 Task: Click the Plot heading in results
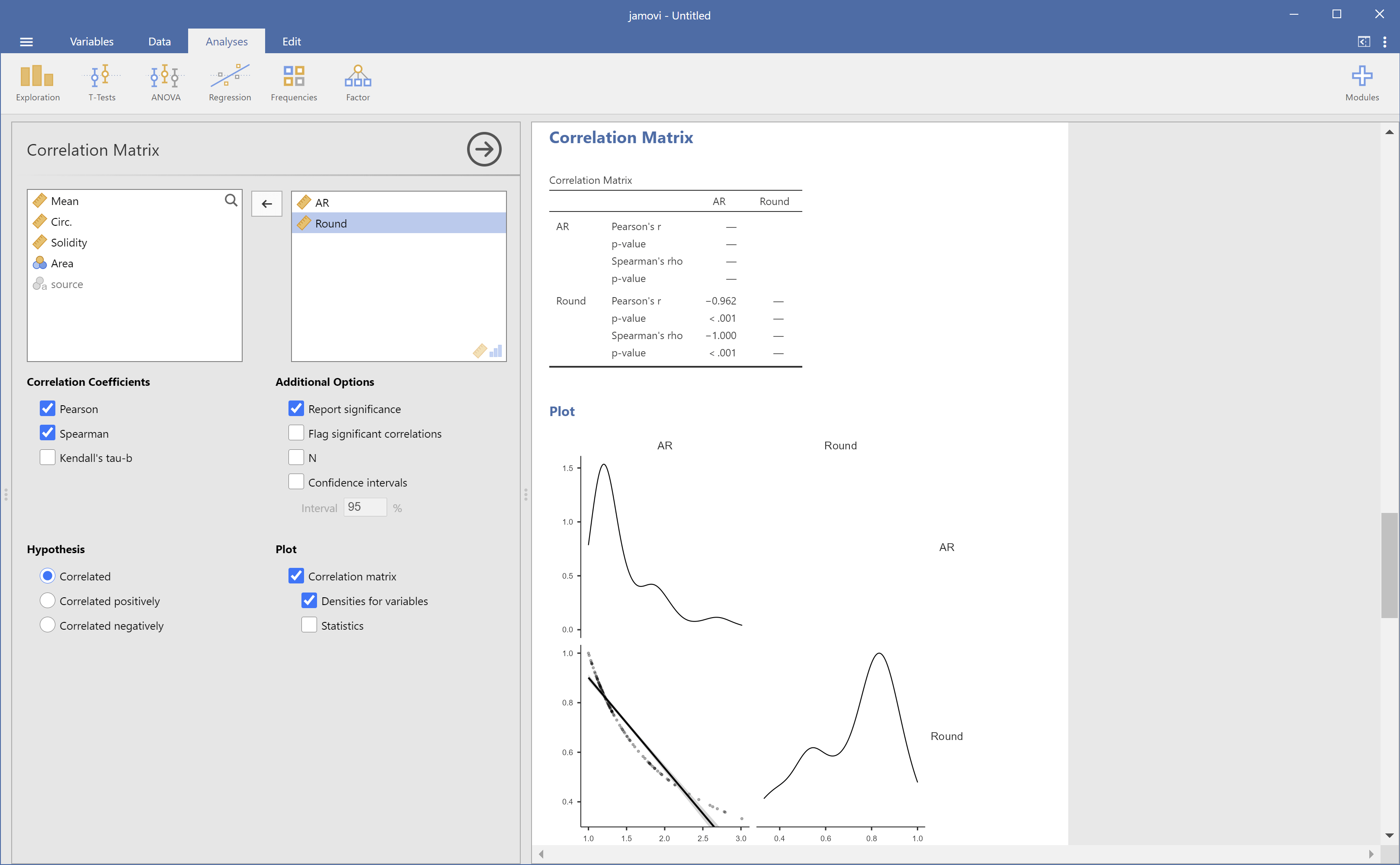[x=562, y=411]
